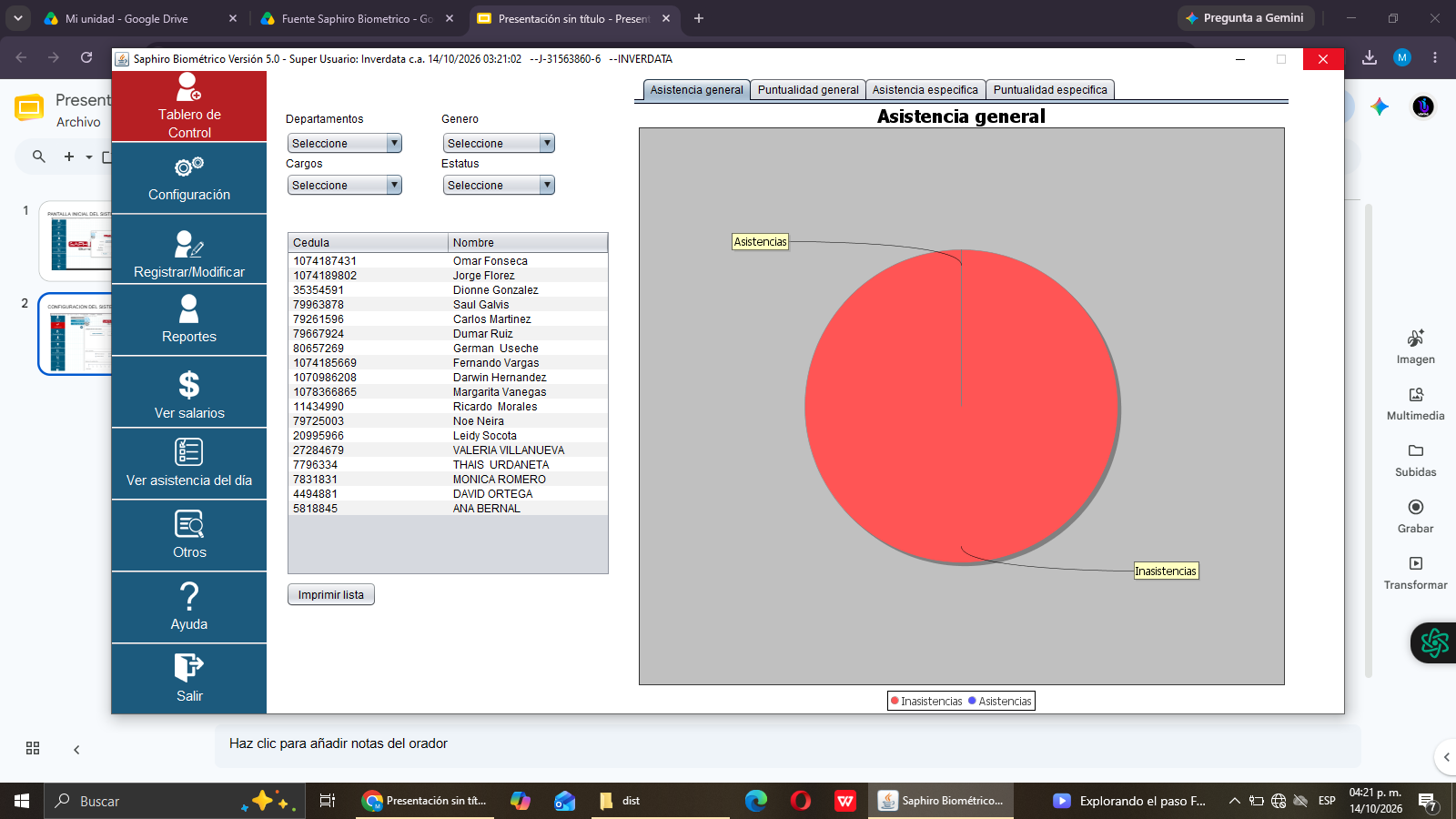
Task: Click the Nombre column header
Action: click(528, 243)
